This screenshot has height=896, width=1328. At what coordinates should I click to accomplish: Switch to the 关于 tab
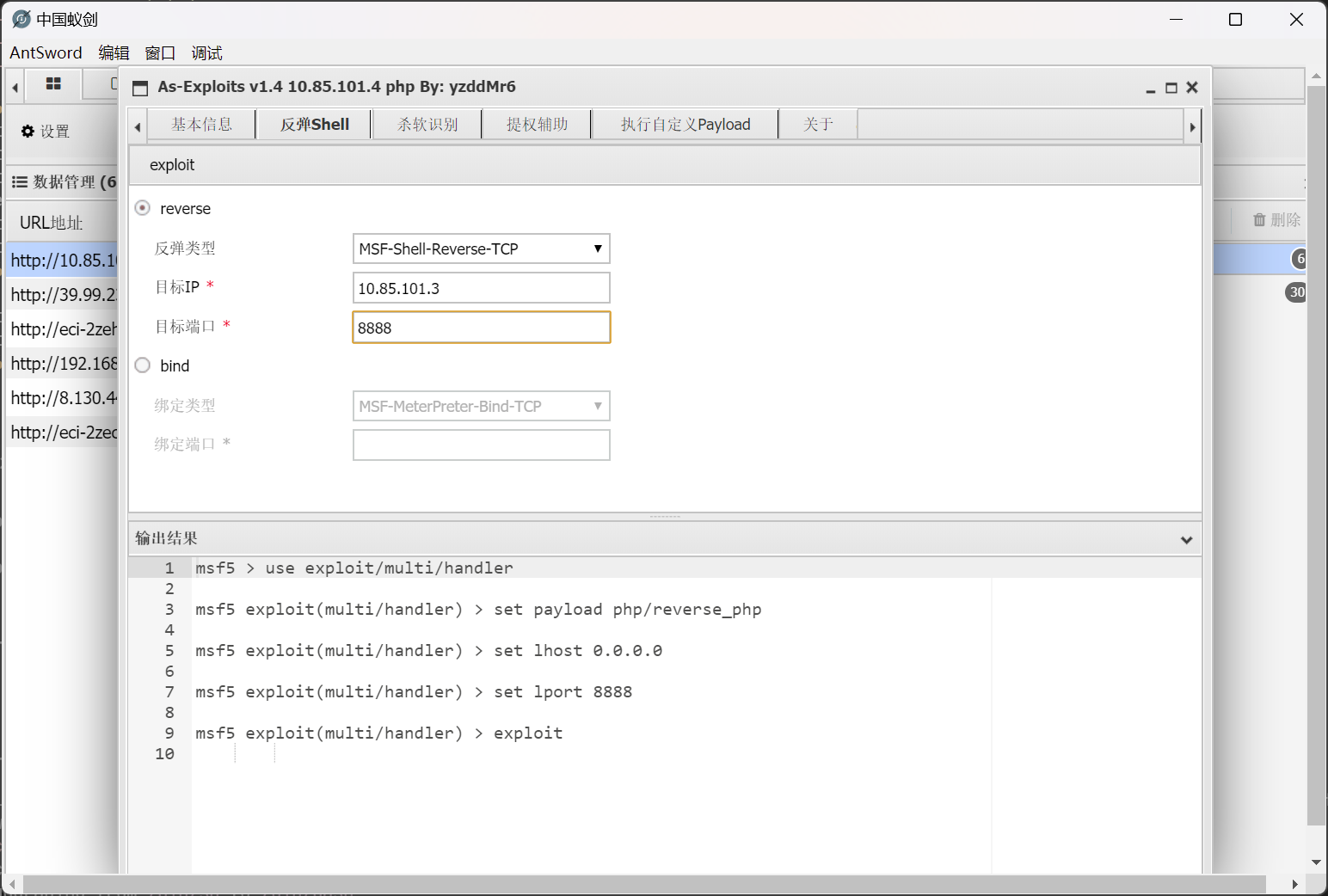click(818, 124)
